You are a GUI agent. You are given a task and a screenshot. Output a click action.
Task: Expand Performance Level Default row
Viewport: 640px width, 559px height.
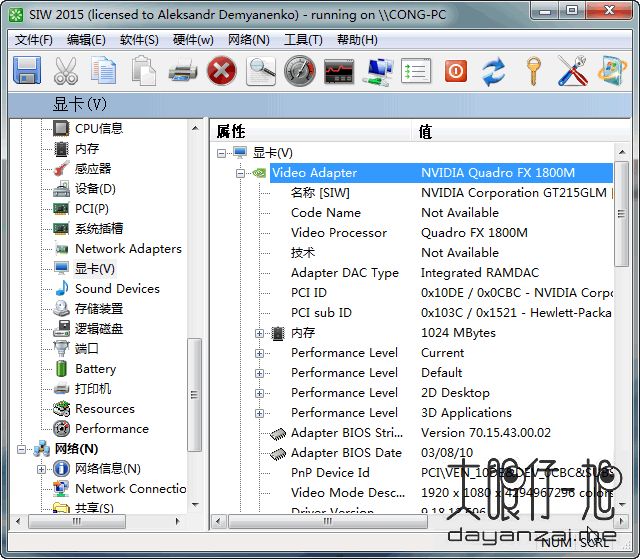click(x=259, y=373)
